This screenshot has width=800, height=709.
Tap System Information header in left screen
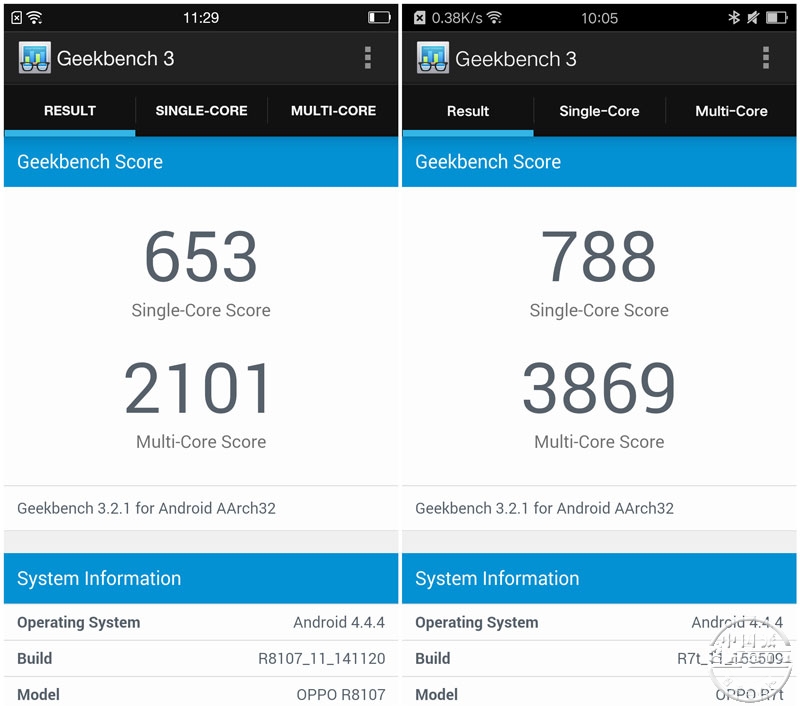click(x=201, y=578)
